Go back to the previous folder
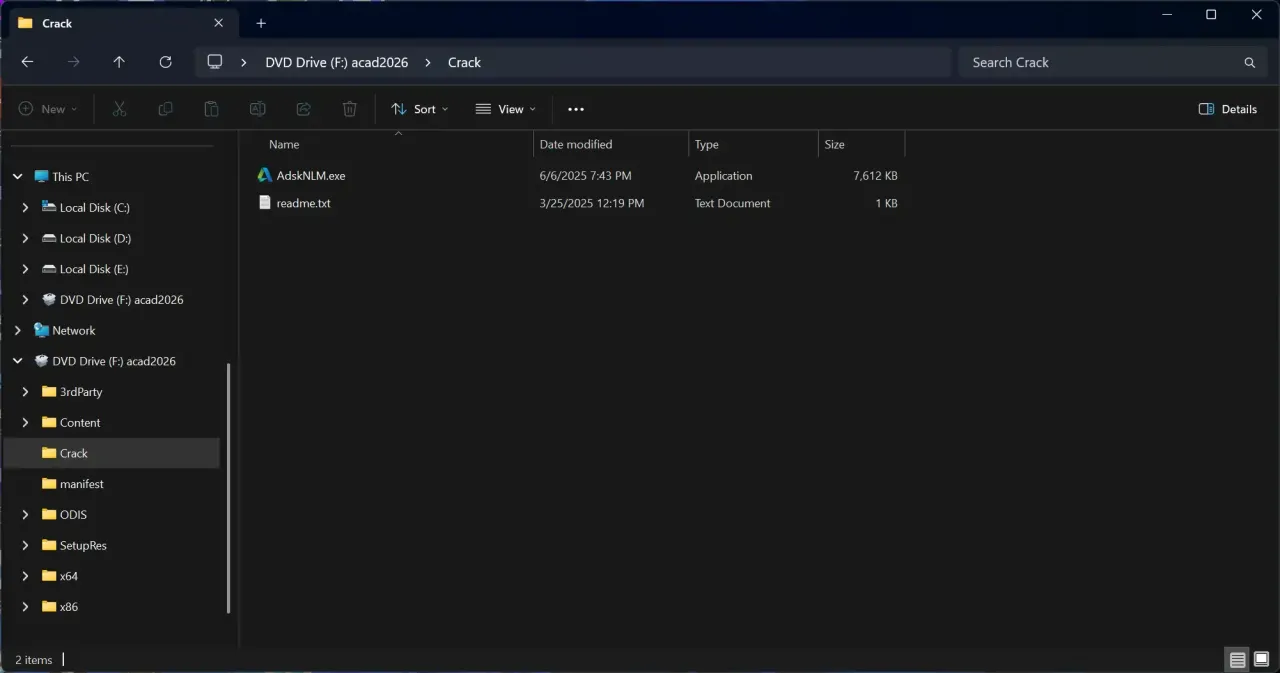The height and width of the screenshot is (673, 1280). click(x=27, y=62)
